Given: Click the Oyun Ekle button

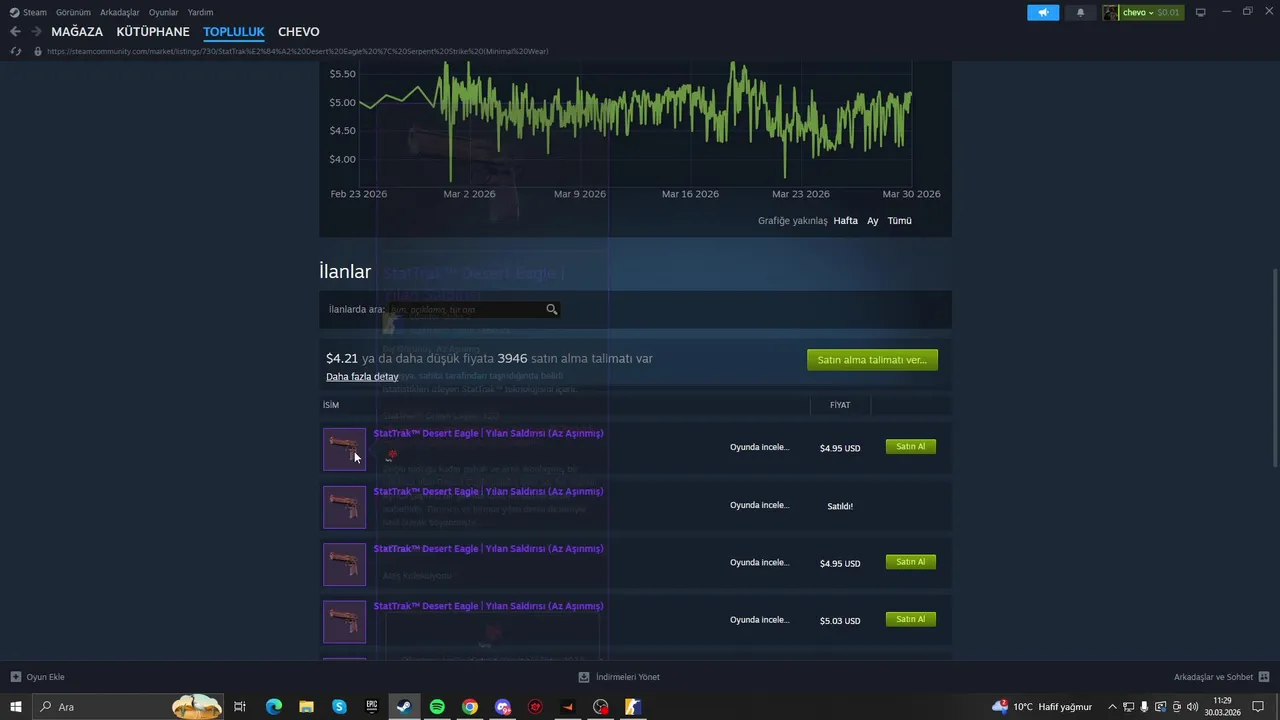Looking at the screenshot, I should tap(37, 677).
